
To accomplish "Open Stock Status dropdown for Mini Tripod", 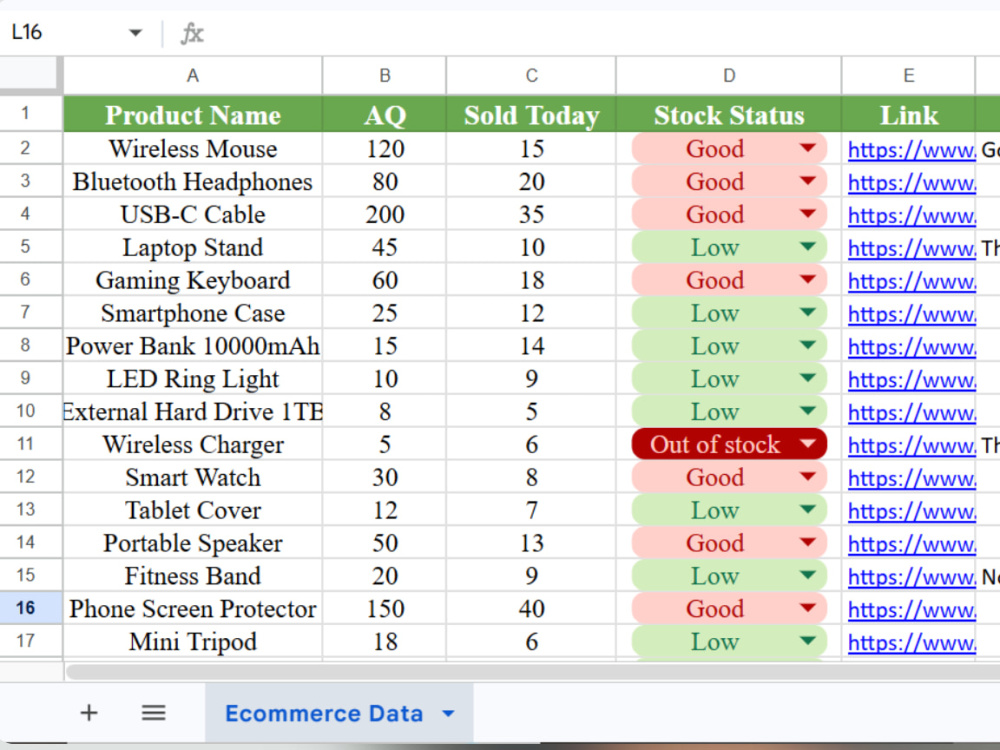I will click(807, 641).
